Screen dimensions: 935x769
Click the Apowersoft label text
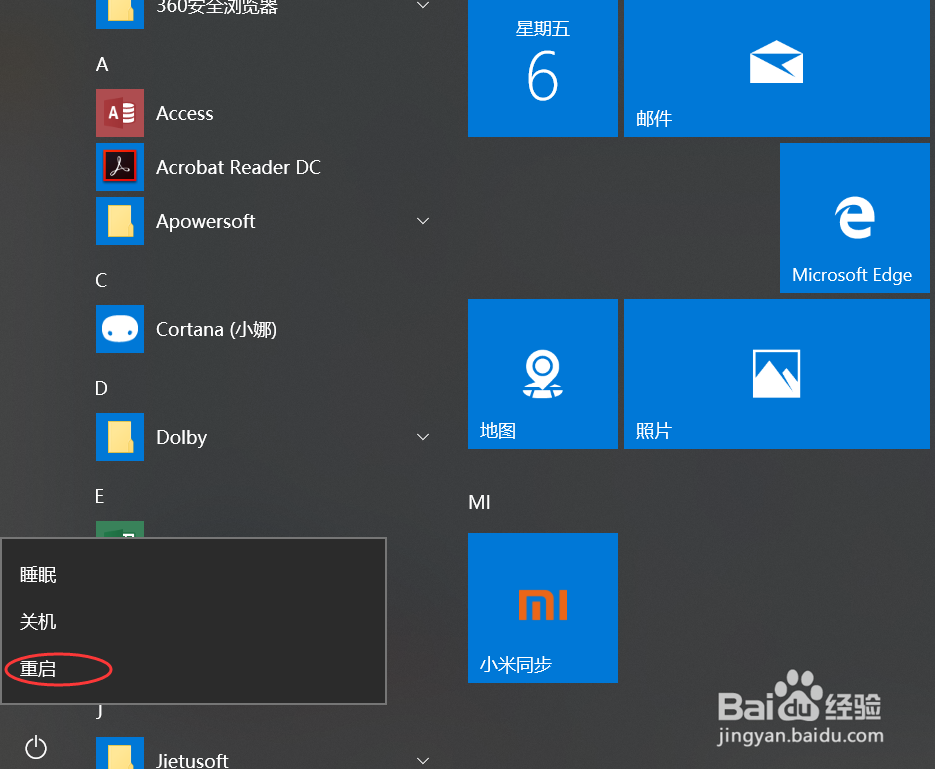(206, 222)
